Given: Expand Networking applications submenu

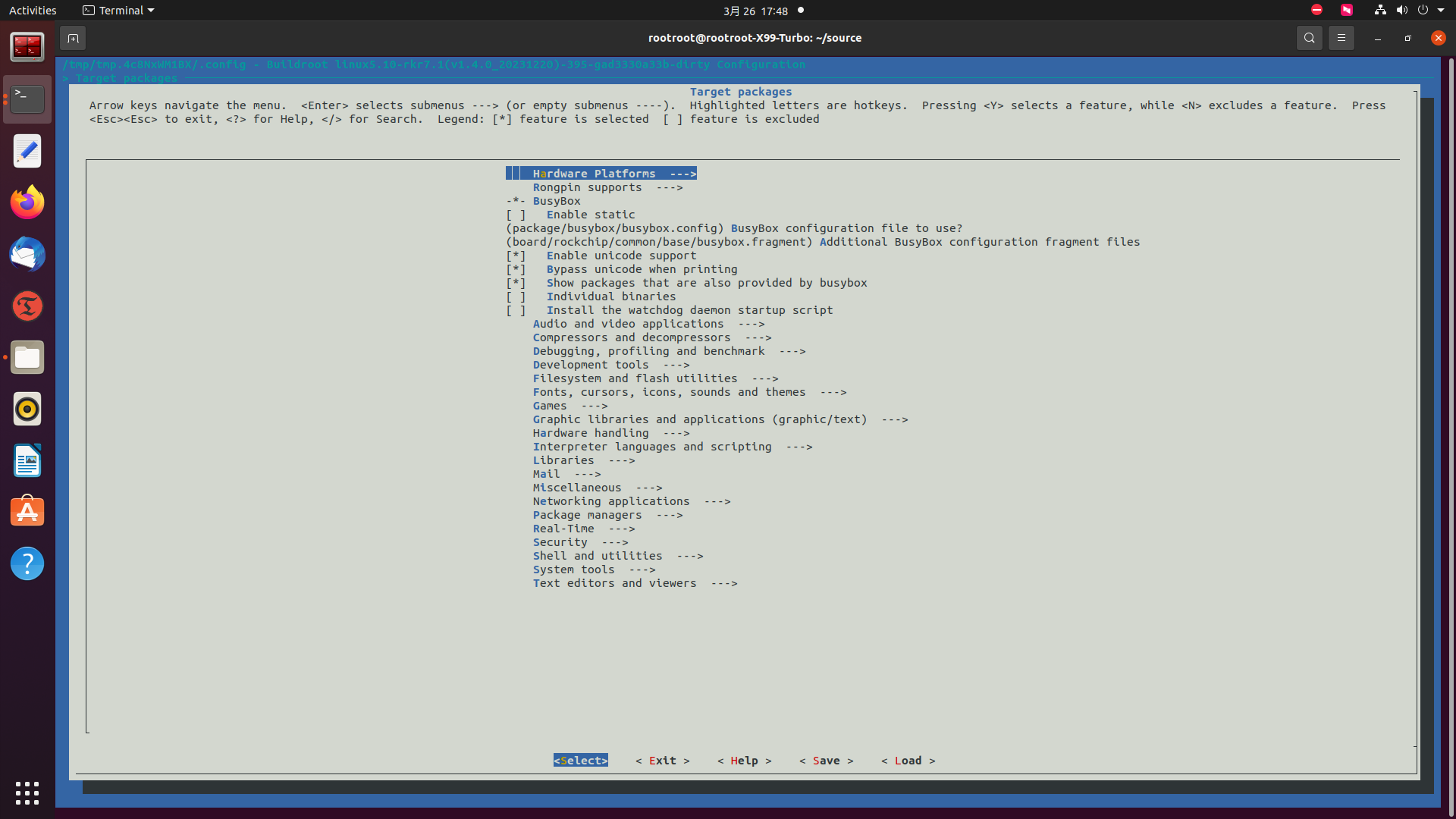Looking at the screenshot, I should click(x=610, y=501).
